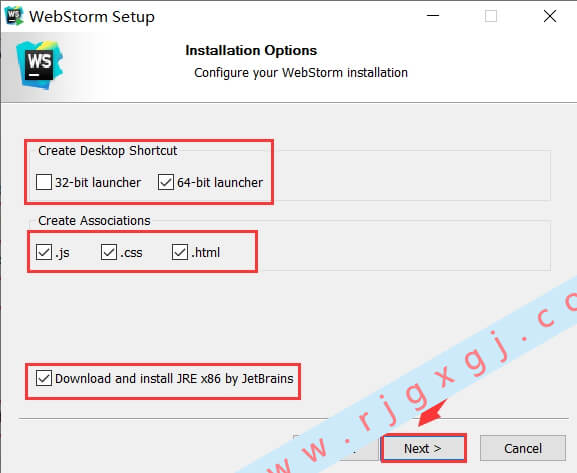This screenshot has height=473, width=577.
Task: Click the WebStorm Setup title text
Action: click(92, 17)
